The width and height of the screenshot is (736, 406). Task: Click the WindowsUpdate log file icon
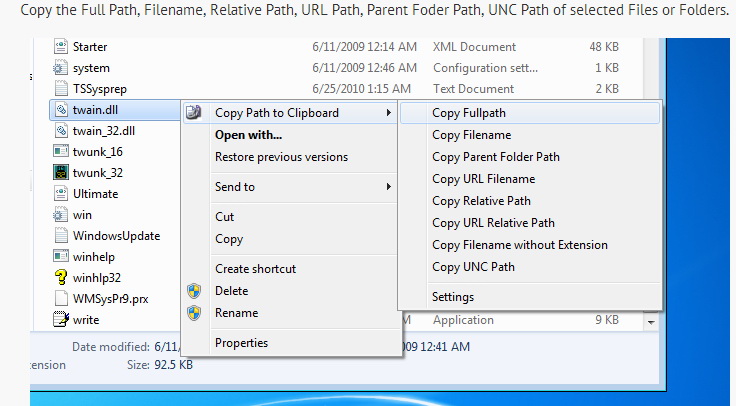click(x=61, y=236)
